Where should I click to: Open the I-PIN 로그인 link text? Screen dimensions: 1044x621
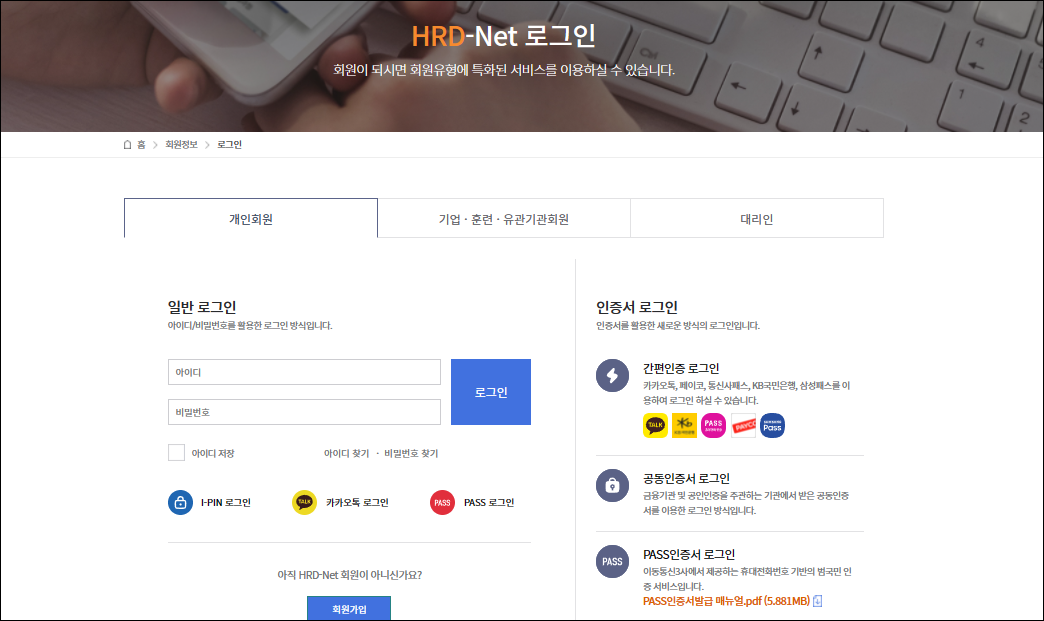click(226, 503)
